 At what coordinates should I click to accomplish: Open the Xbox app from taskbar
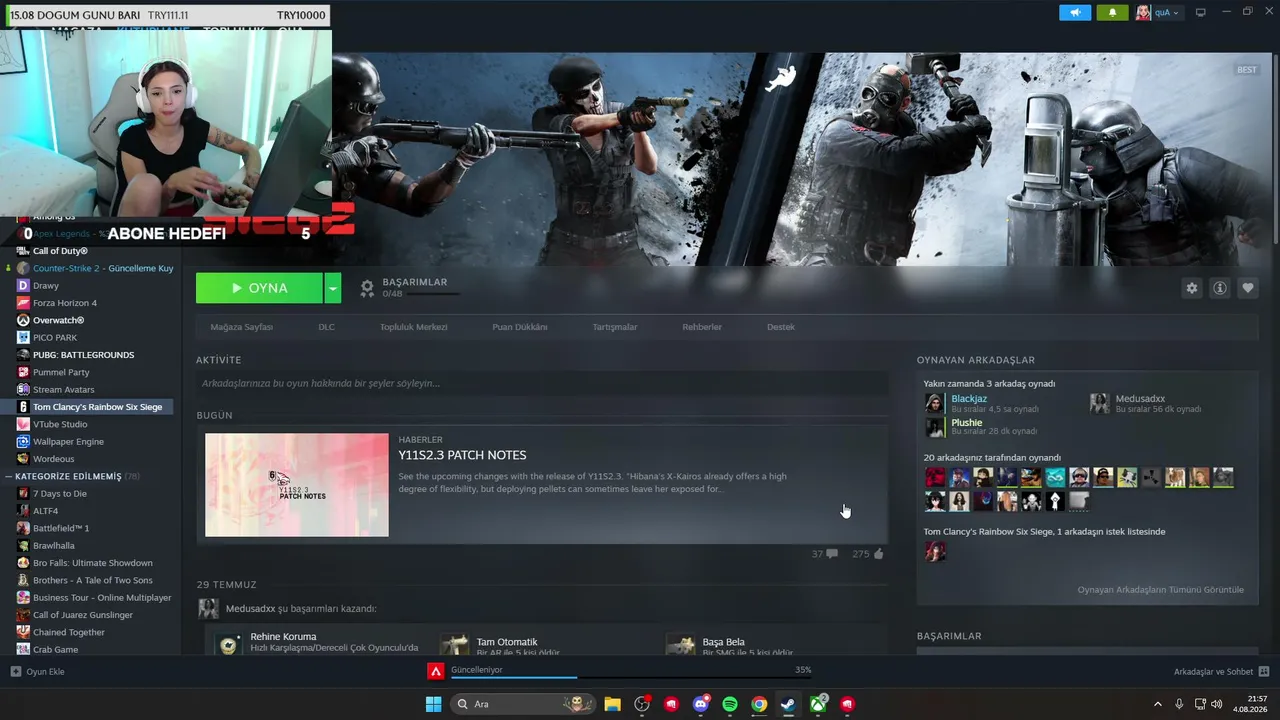(x=818, y=704)
